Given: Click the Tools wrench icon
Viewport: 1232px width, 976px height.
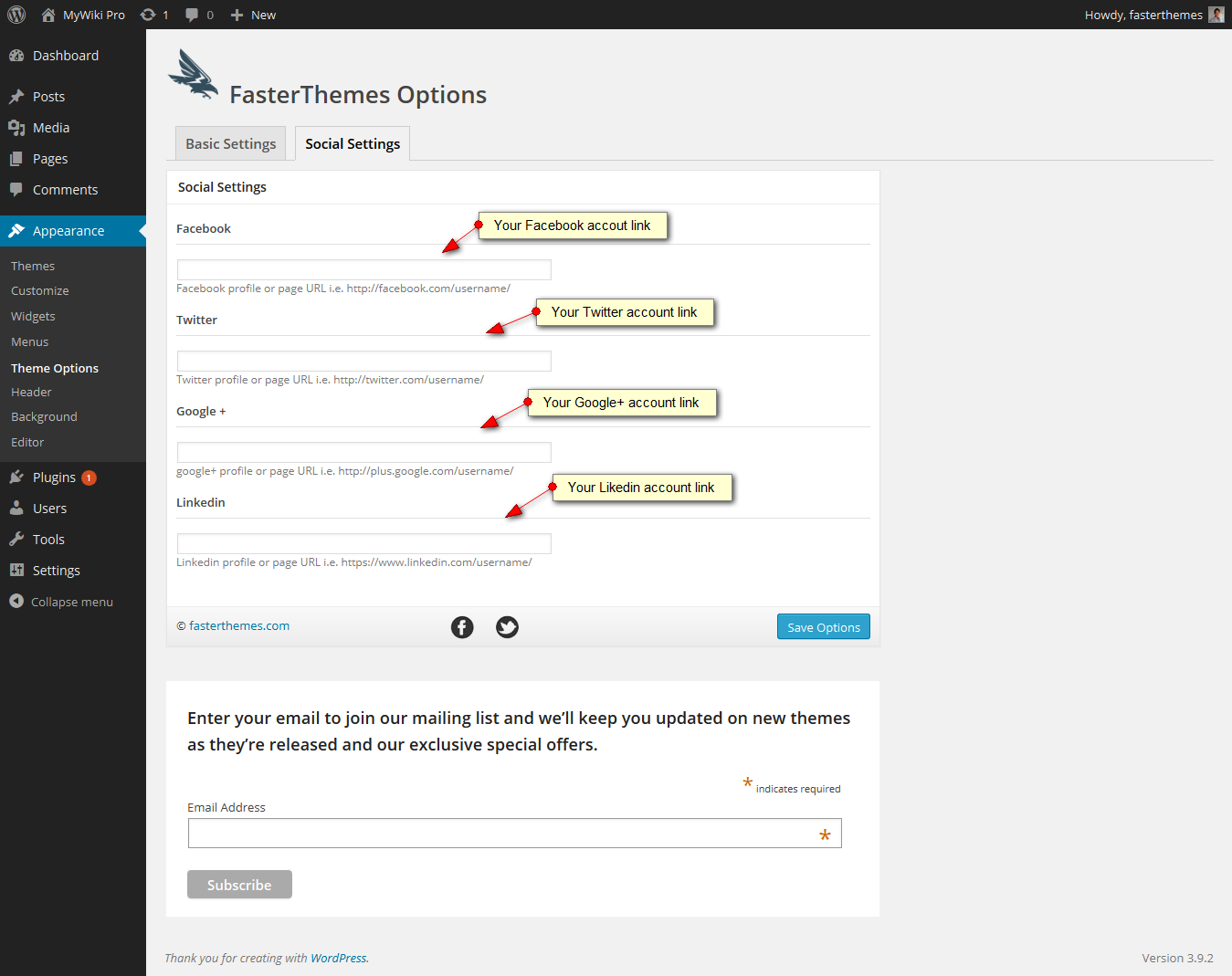Looking at the screenshot, I should click(x=16, y=540).
